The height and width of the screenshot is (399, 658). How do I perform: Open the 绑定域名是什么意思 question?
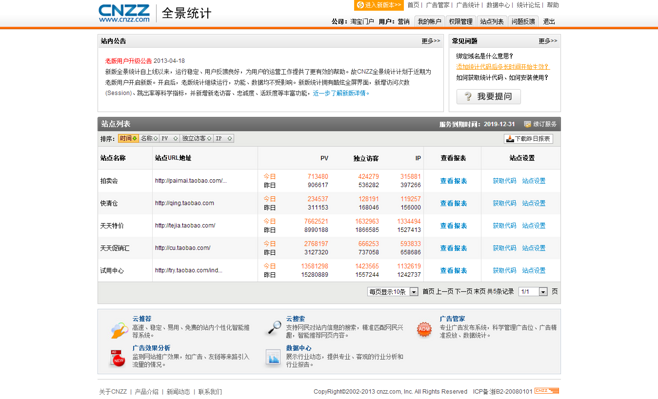484,56
